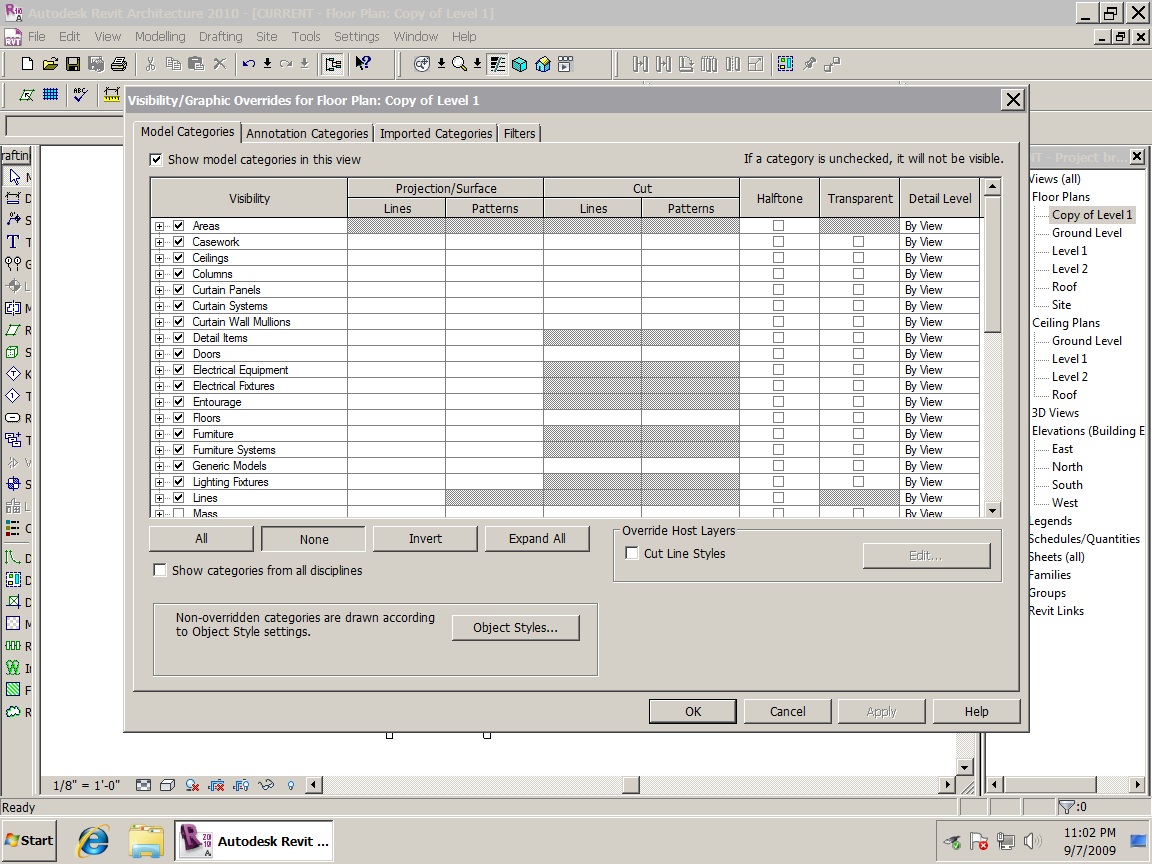The height and width of the screenshot is (864, 1152).
Task: Tick the Halftone checkbox for Casework
Action: pyautogui.click(x=778, y=242)
